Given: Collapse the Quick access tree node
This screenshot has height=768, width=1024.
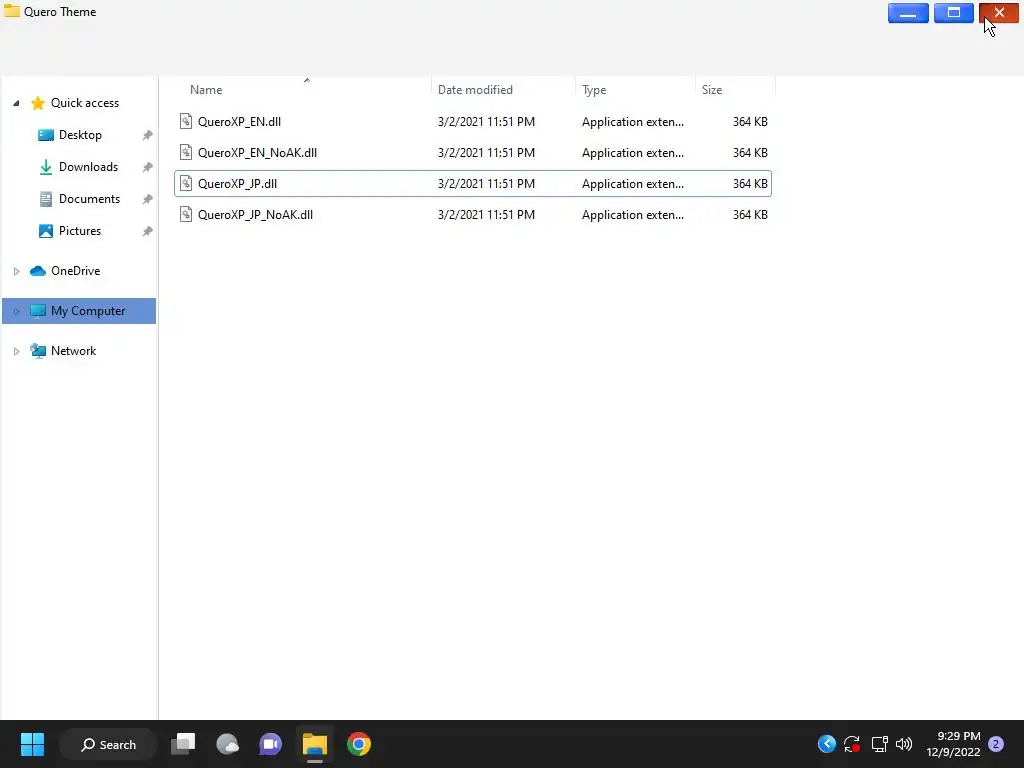Looking at the screenshot, I should [x=16, y=103].
